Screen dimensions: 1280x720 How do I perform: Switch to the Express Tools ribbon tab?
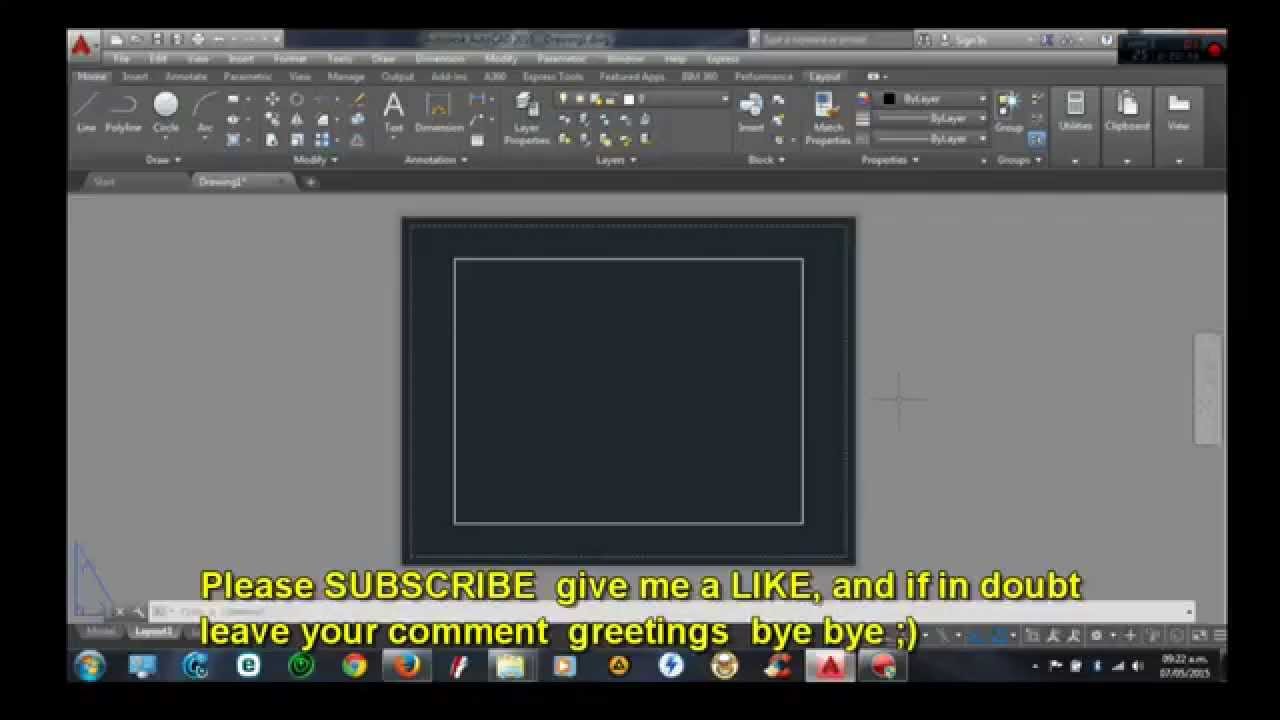553,77
